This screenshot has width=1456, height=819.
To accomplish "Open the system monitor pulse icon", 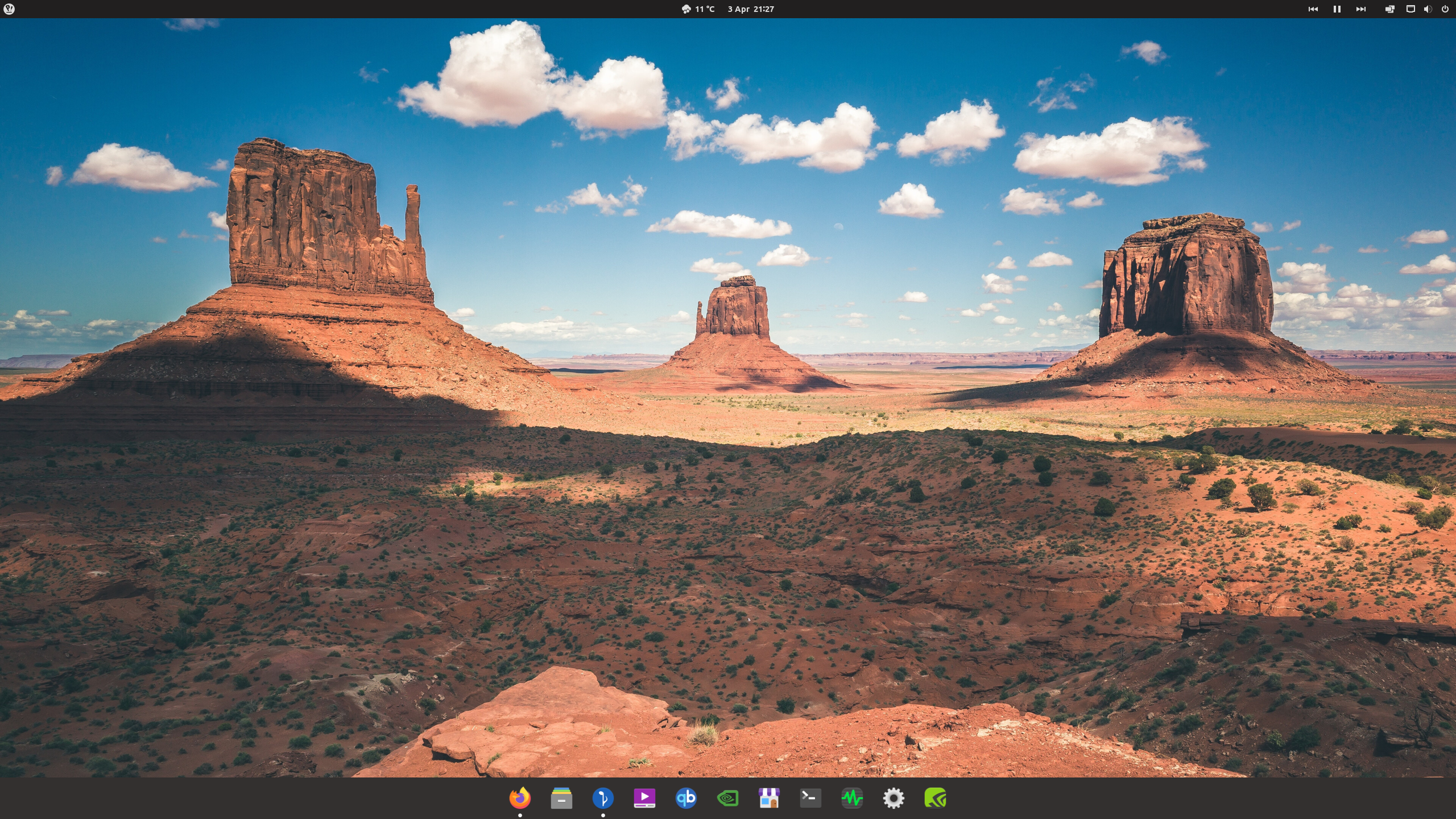I will click(x=852, y=798).
